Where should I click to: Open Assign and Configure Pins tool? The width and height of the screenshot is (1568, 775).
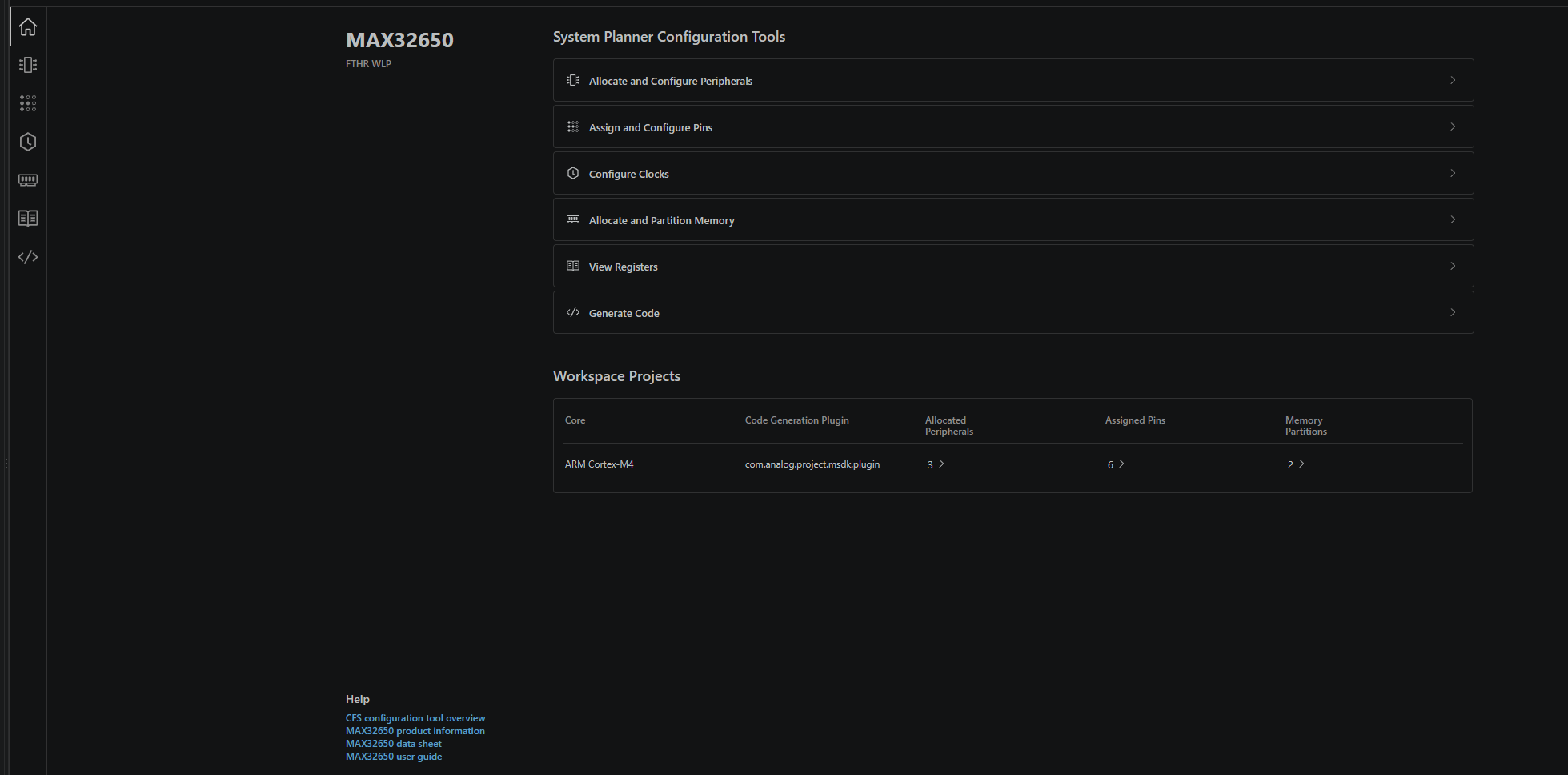1013,126
